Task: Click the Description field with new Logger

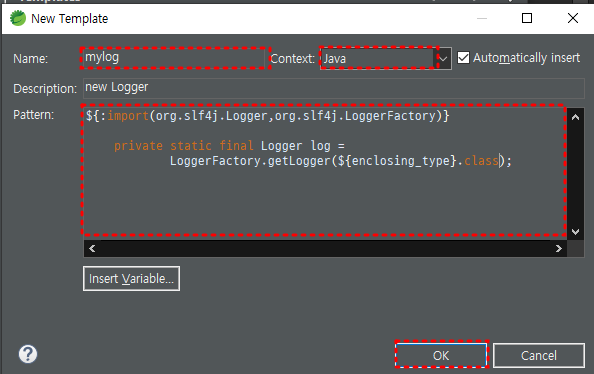Action: click(334, 88)
